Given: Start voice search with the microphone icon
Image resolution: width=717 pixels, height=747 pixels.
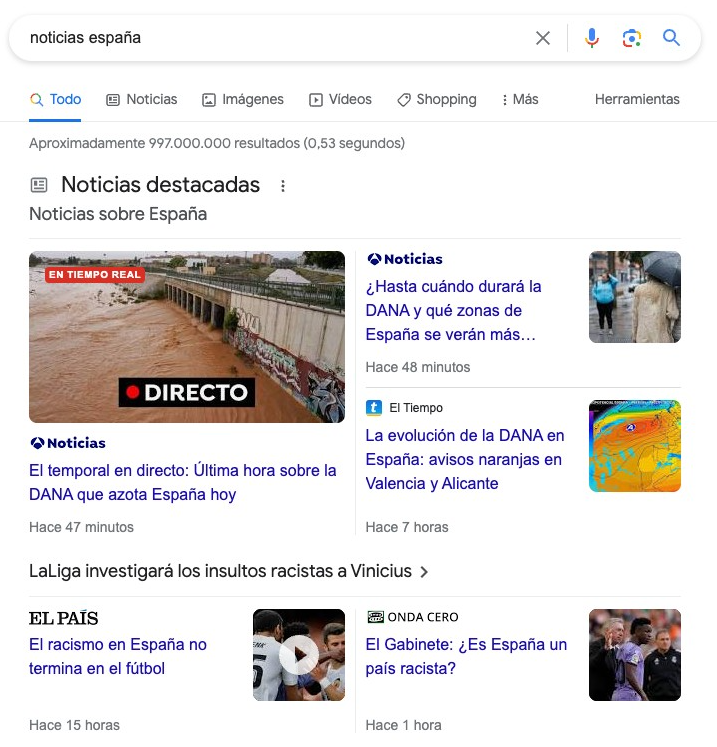Looking at the screenshot, I should pyautogui.click(x=592, y=38).
